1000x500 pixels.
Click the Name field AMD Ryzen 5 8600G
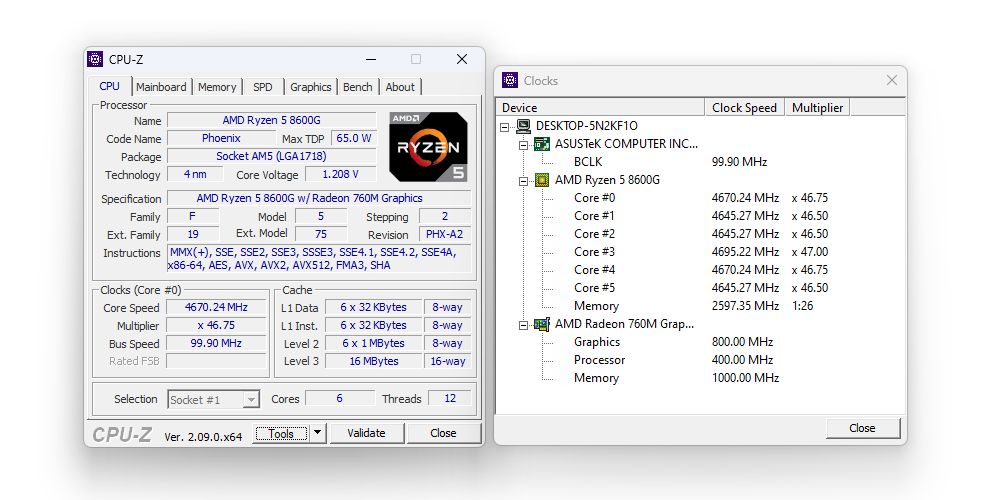[x=271, y=121]
